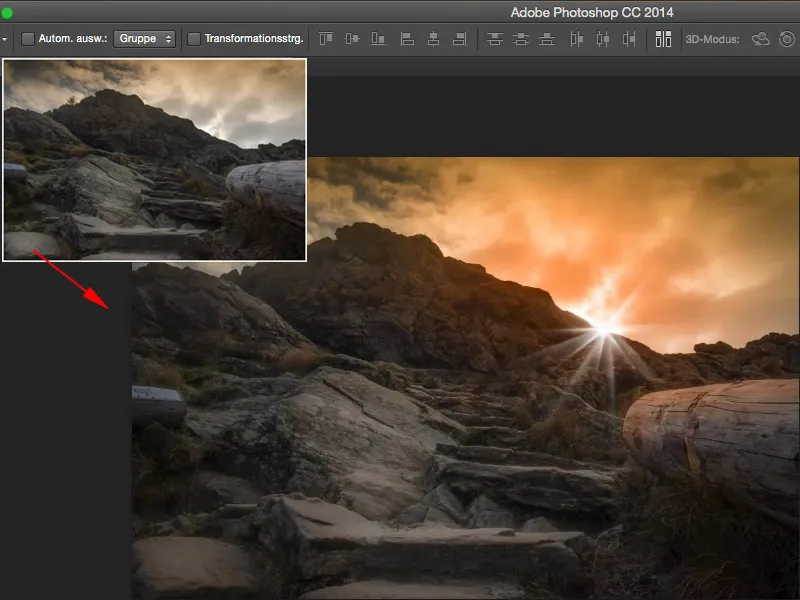The image size is (800, 600).
Task: Click the align horizontal centers icon
Action: [x=433, y=39]
